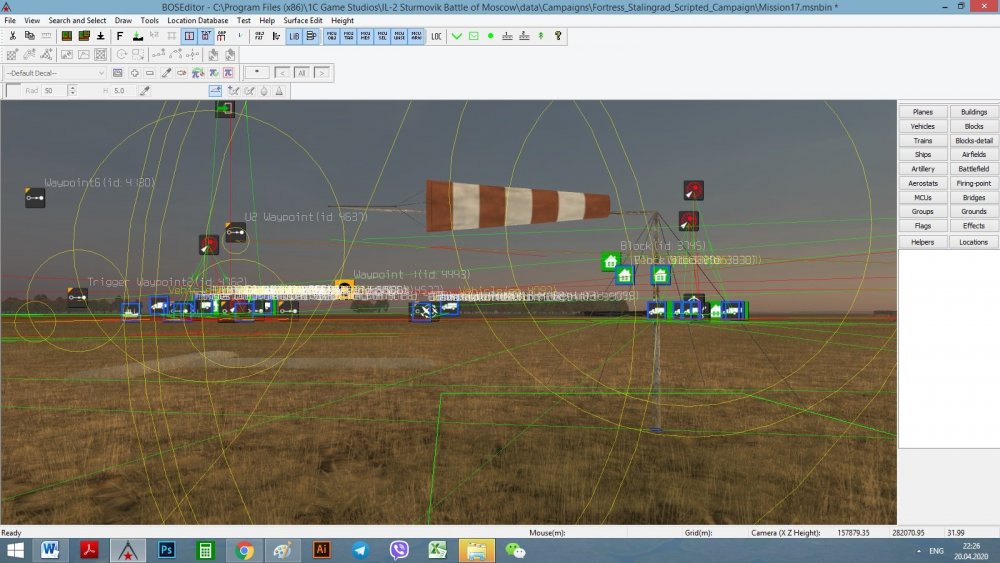Click the Airfields button
This screenshot has height=563, width=1000.
pos(973,155)
